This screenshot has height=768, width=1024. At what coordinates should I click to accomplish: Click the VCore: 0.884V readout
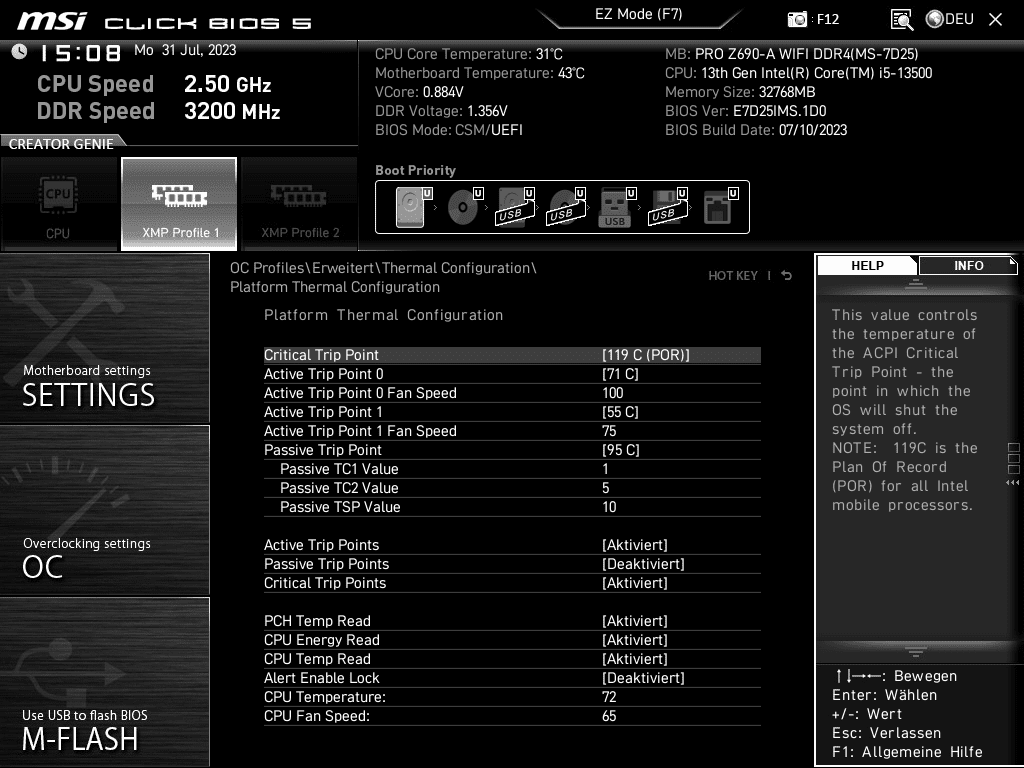pyautogui.click(x=419, y=92)
